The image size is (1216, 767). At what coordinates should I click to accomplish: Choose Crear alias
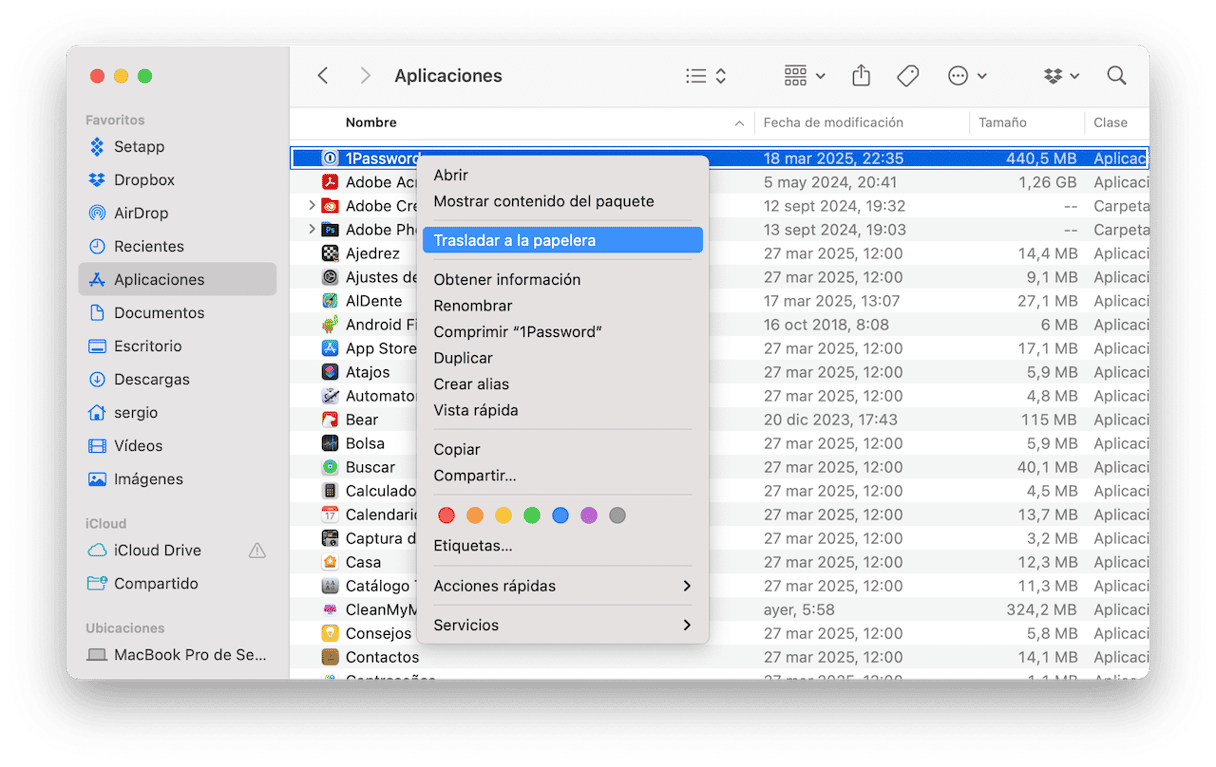click(x=563, y=384)
